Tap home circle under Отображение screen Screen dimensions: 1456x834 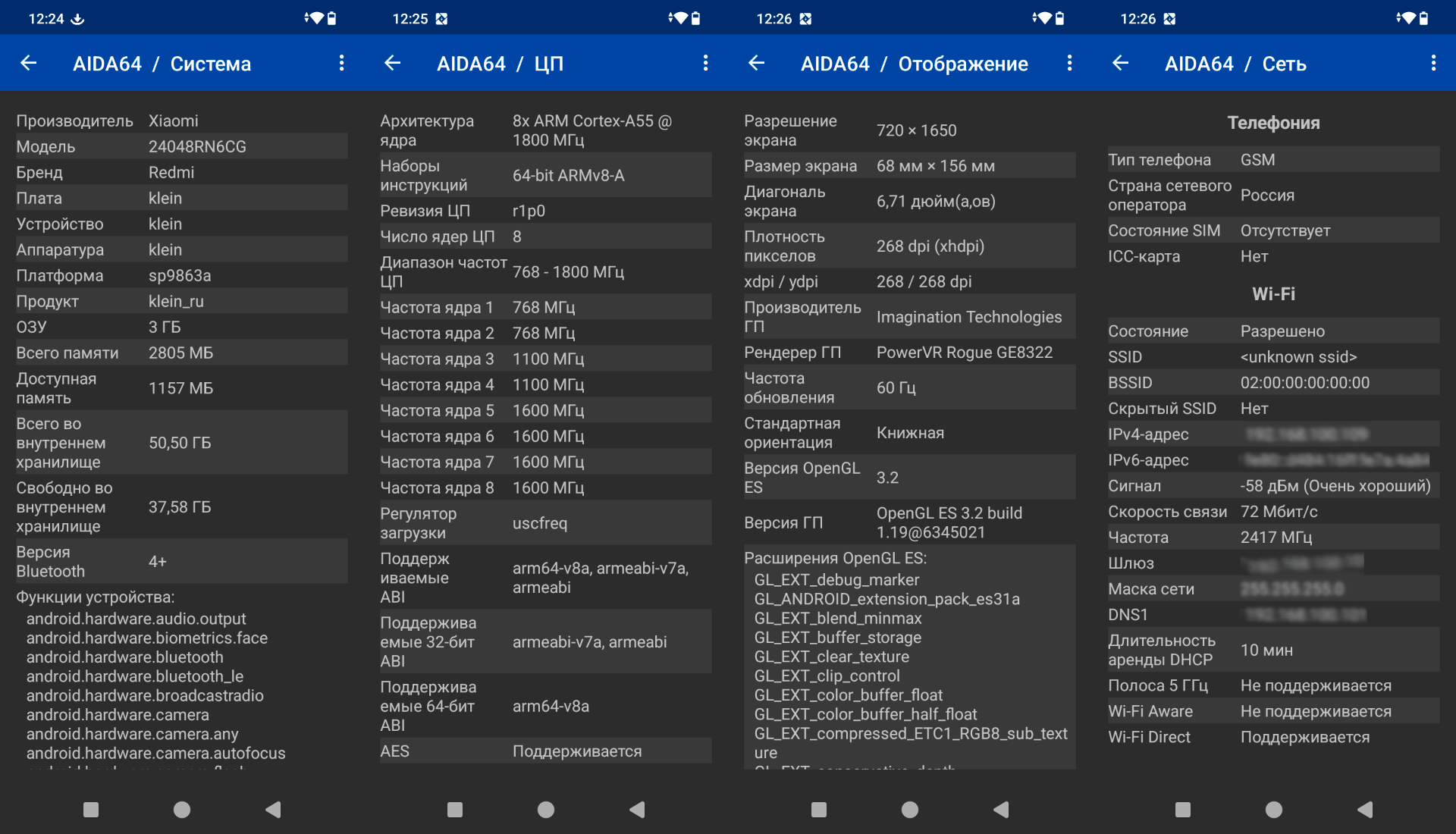click(910, 810)
